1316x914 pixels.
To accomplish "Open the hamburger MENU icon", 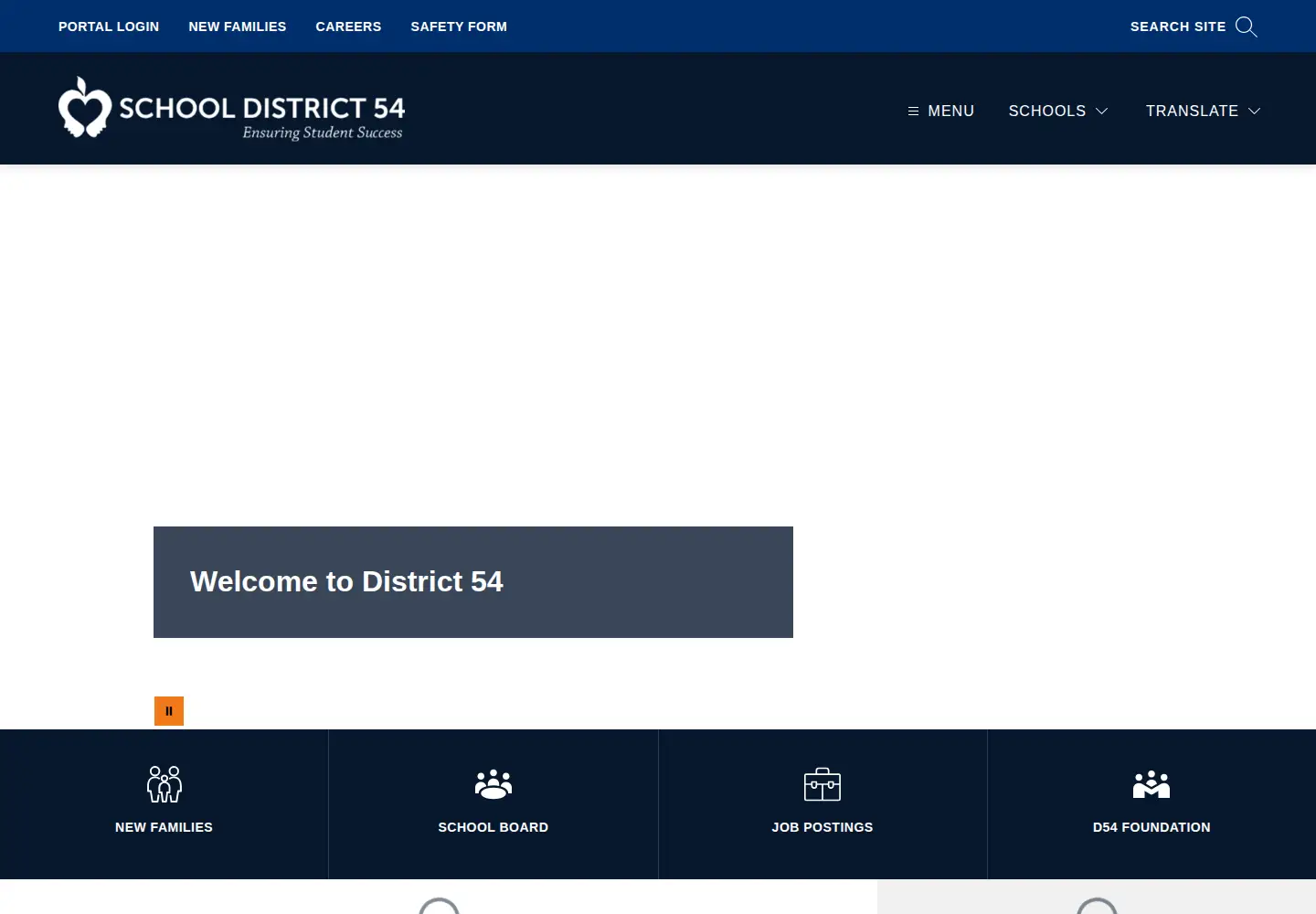I will click(x=913, y=111).
